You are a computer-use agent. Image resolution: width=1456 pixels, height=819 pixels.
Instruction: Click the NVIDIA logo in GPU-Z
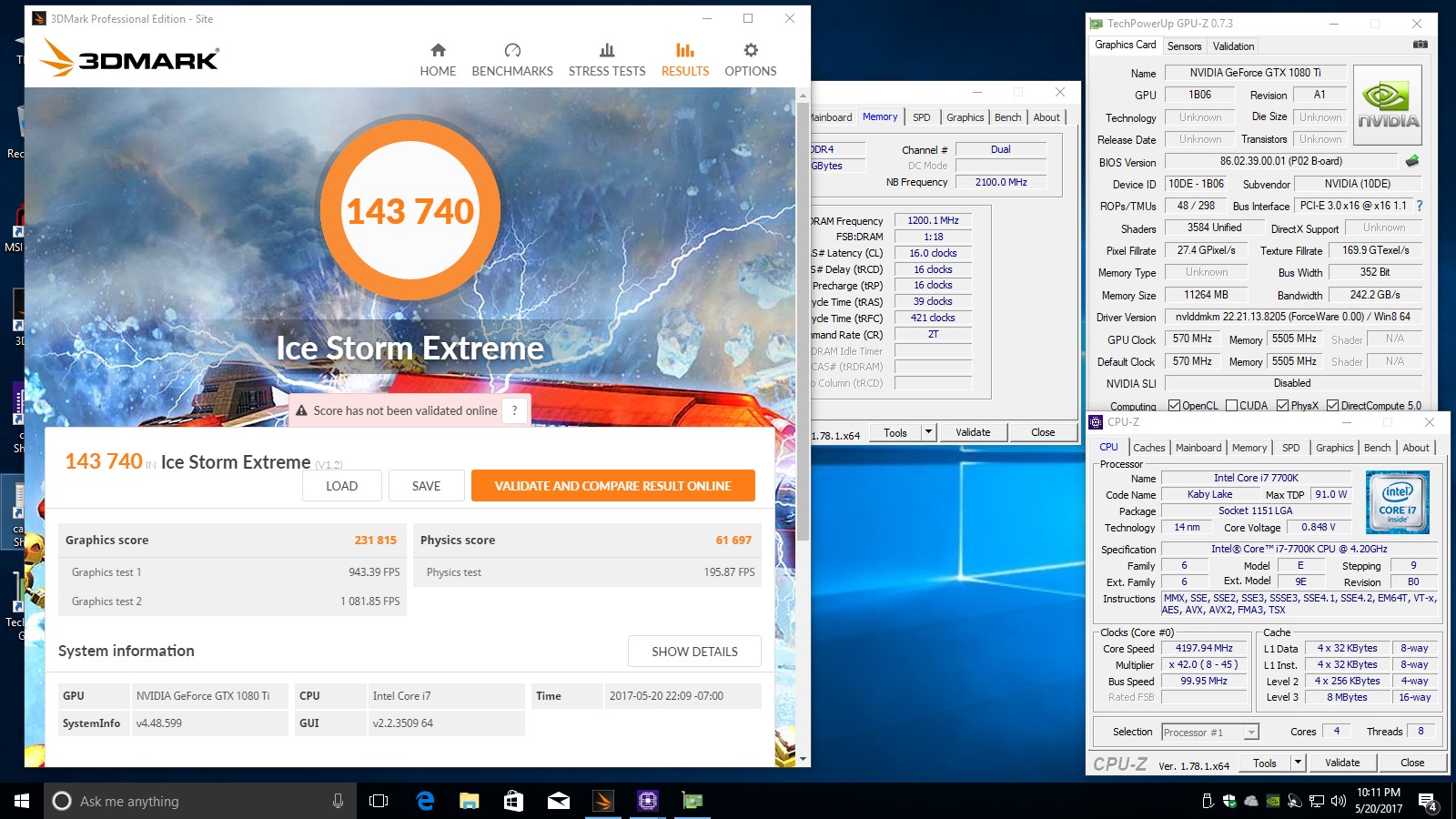pos(1388,105)
